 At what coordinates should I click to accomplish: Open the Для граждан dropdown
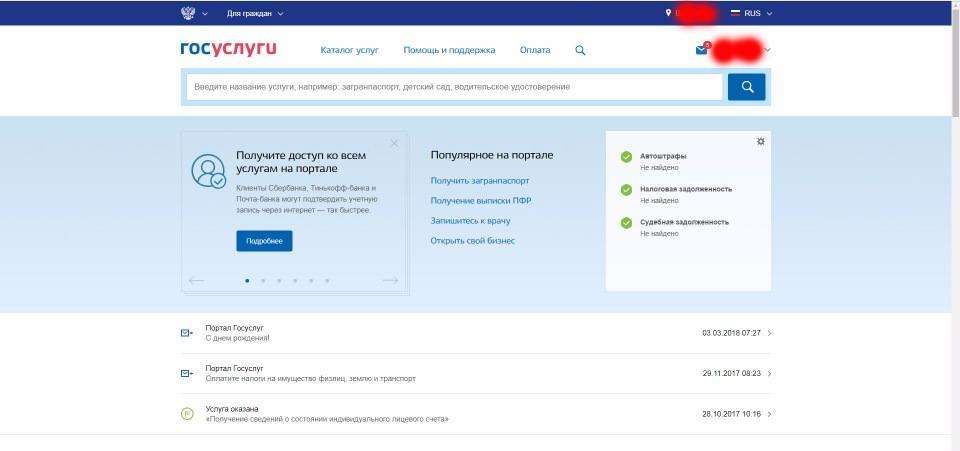coord(255,13)
